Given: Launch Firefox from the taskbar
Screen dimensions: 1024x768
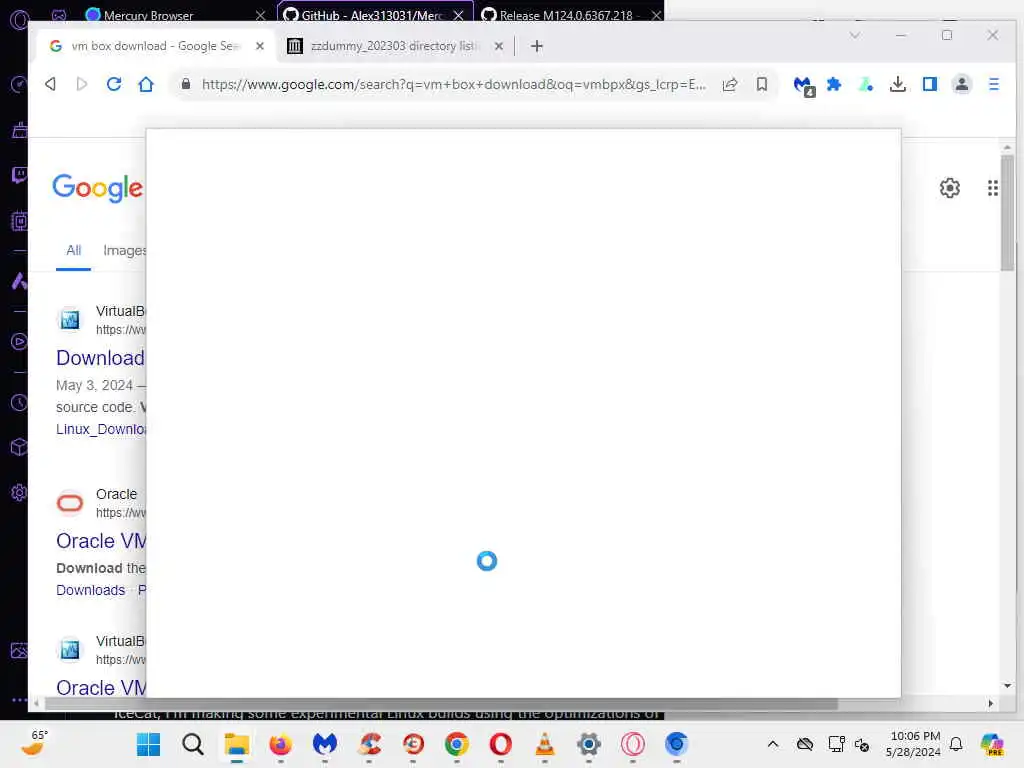Looking at the screenshot, I should pos(281,744).
